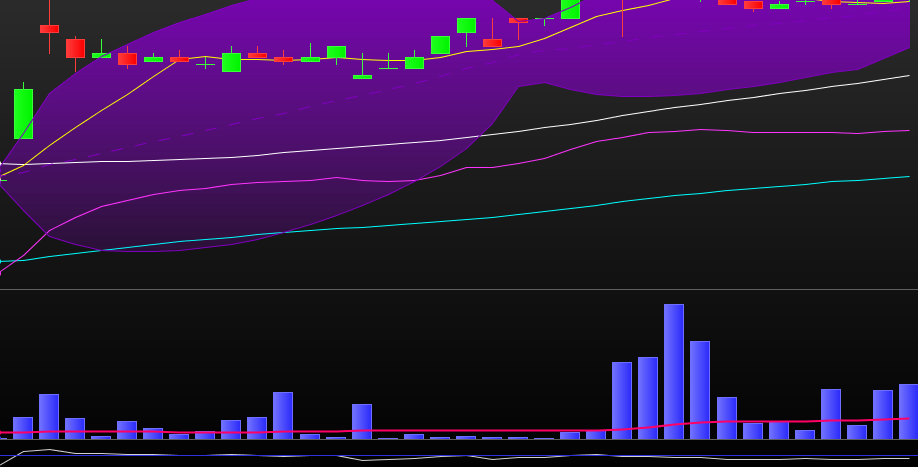Click the tallest green candlestick

pyautogui.click(x=23, y=114)
